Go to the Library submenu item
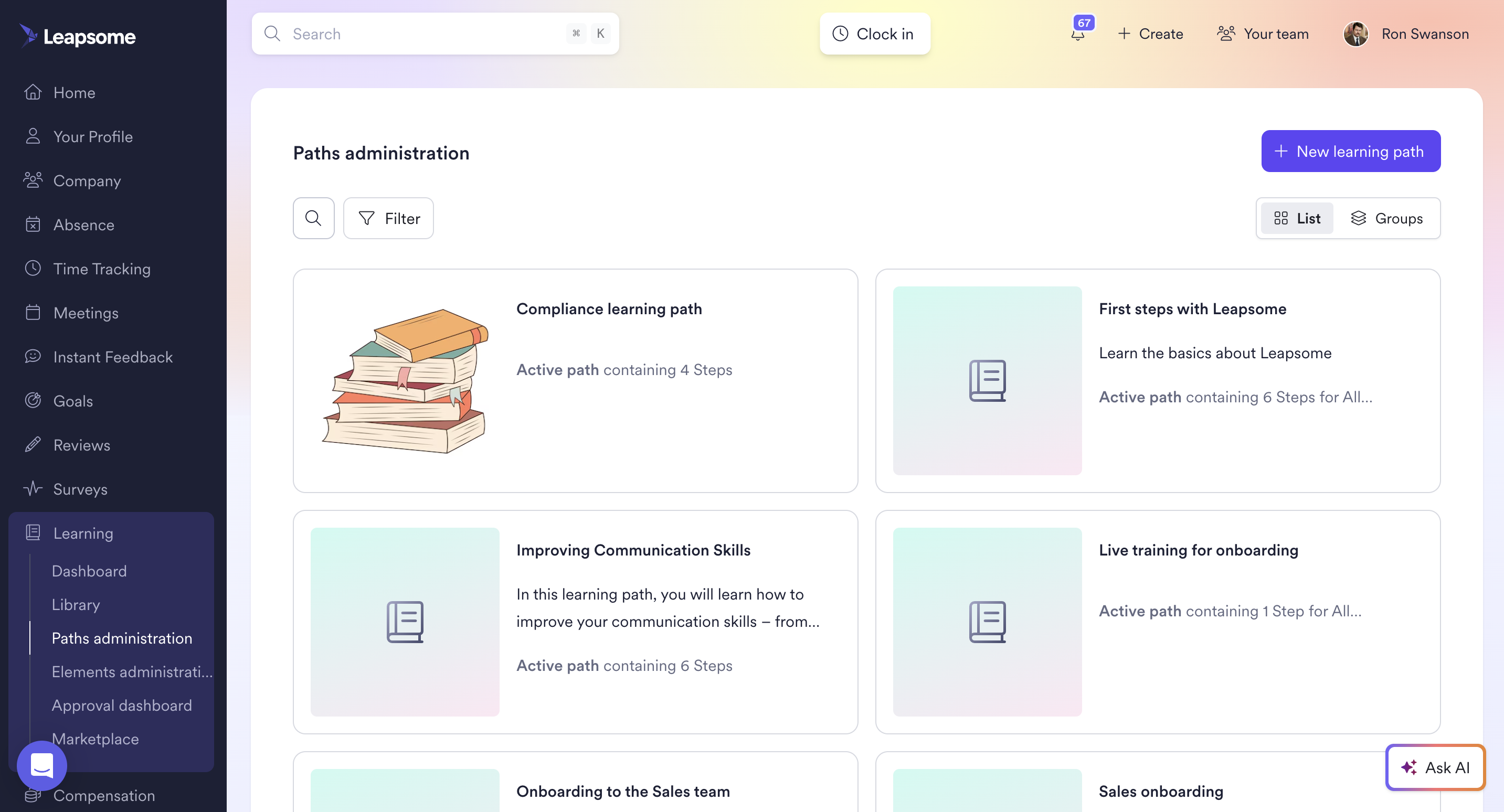1504x812 pixels. click(76, 605)
